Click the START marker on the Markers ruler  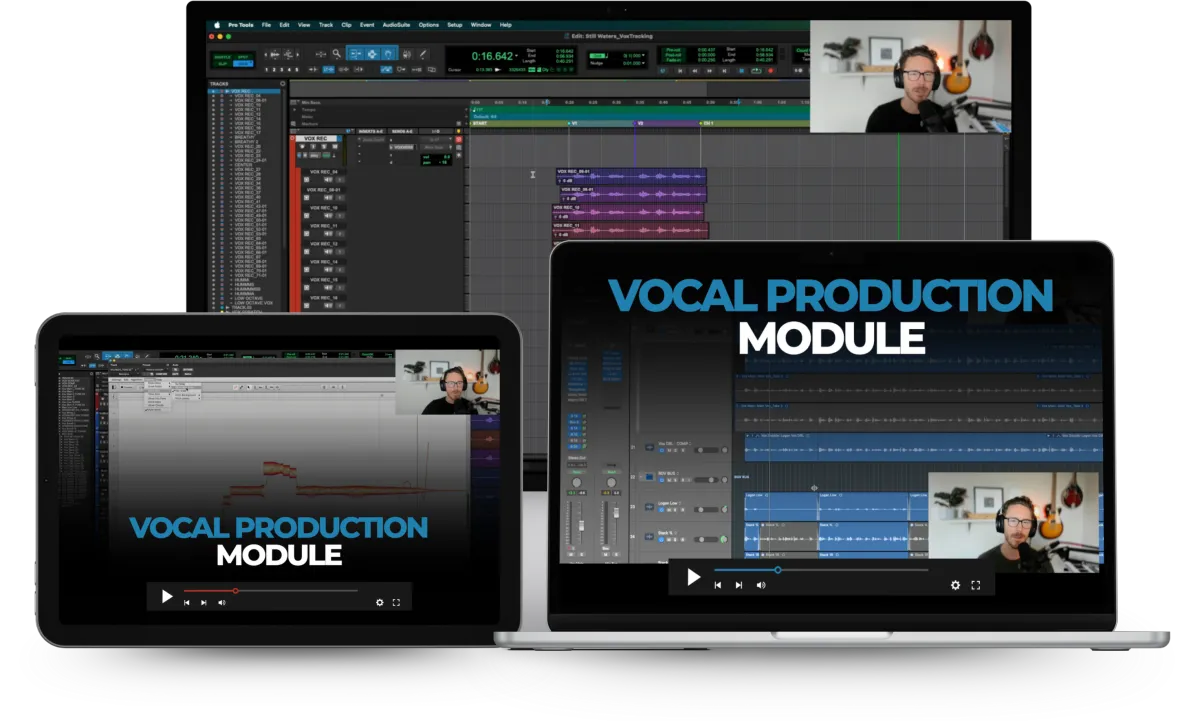[x=480, y=123]
